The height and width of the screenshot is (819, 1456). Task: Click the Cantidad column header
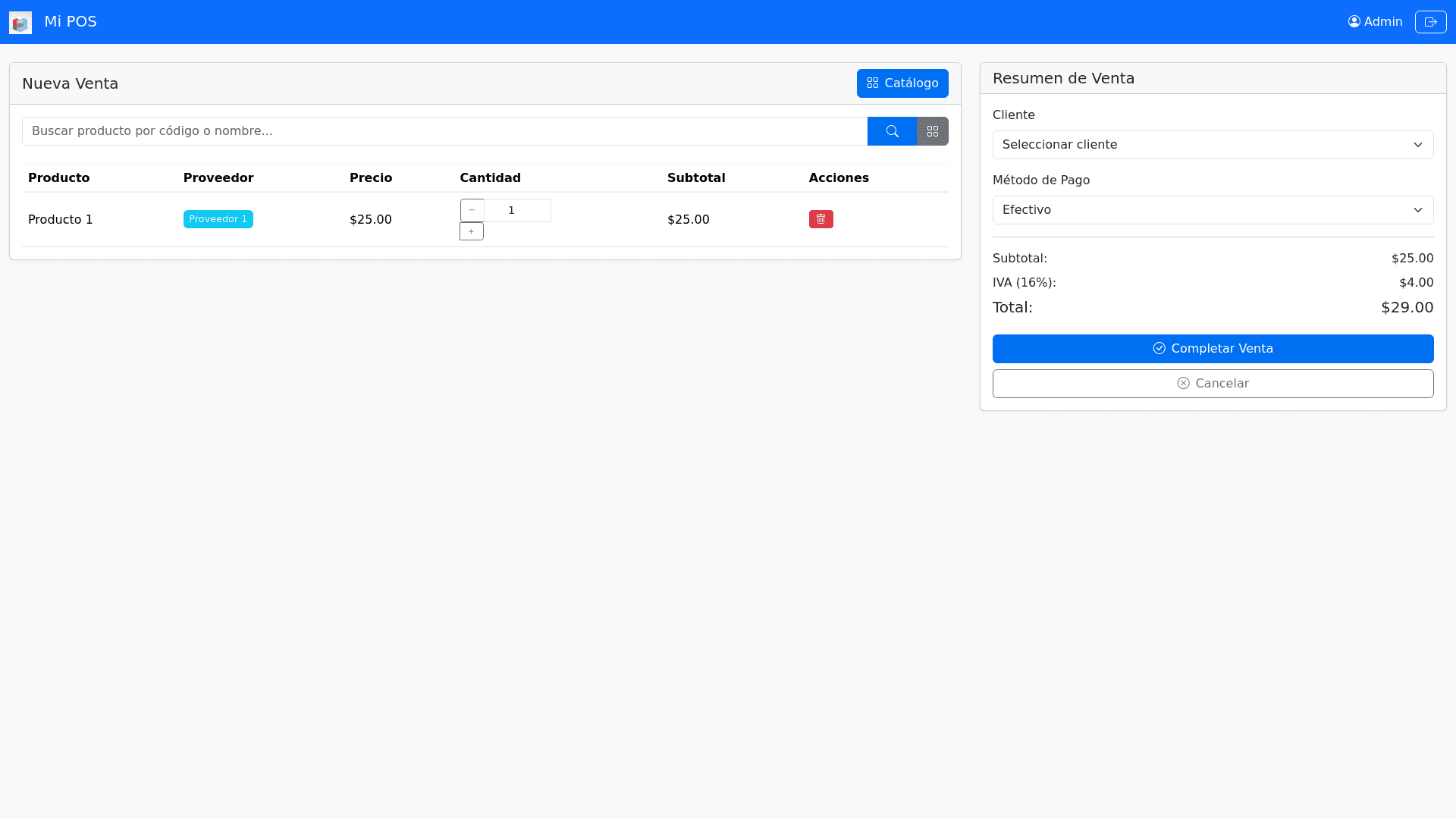coord(490,178)
